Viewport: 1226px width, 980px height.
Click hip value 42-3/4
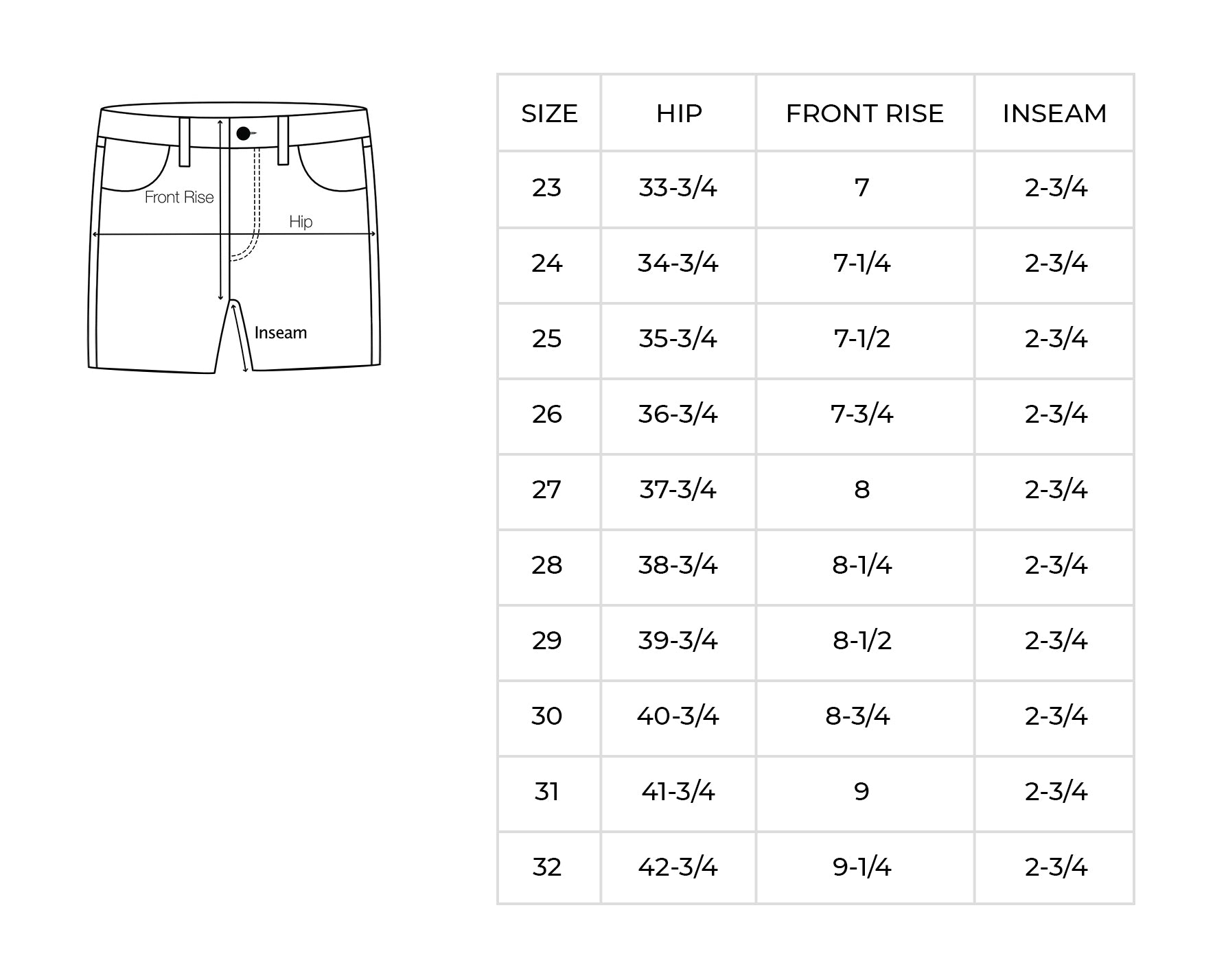pyautogui.click(x=678, y=867)
